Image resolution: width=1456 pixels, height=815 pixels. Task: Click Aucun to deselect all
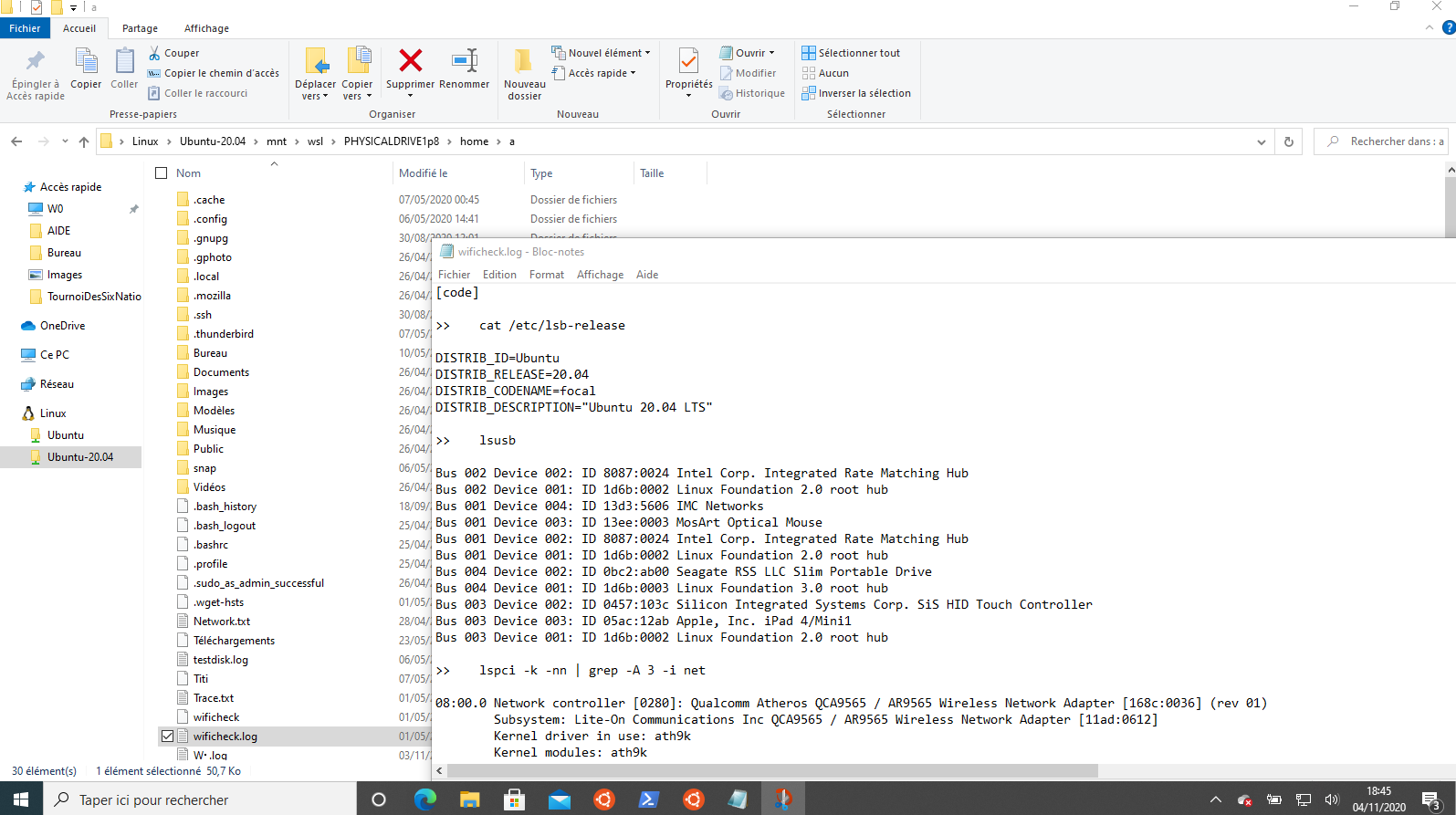click(825, 73)
